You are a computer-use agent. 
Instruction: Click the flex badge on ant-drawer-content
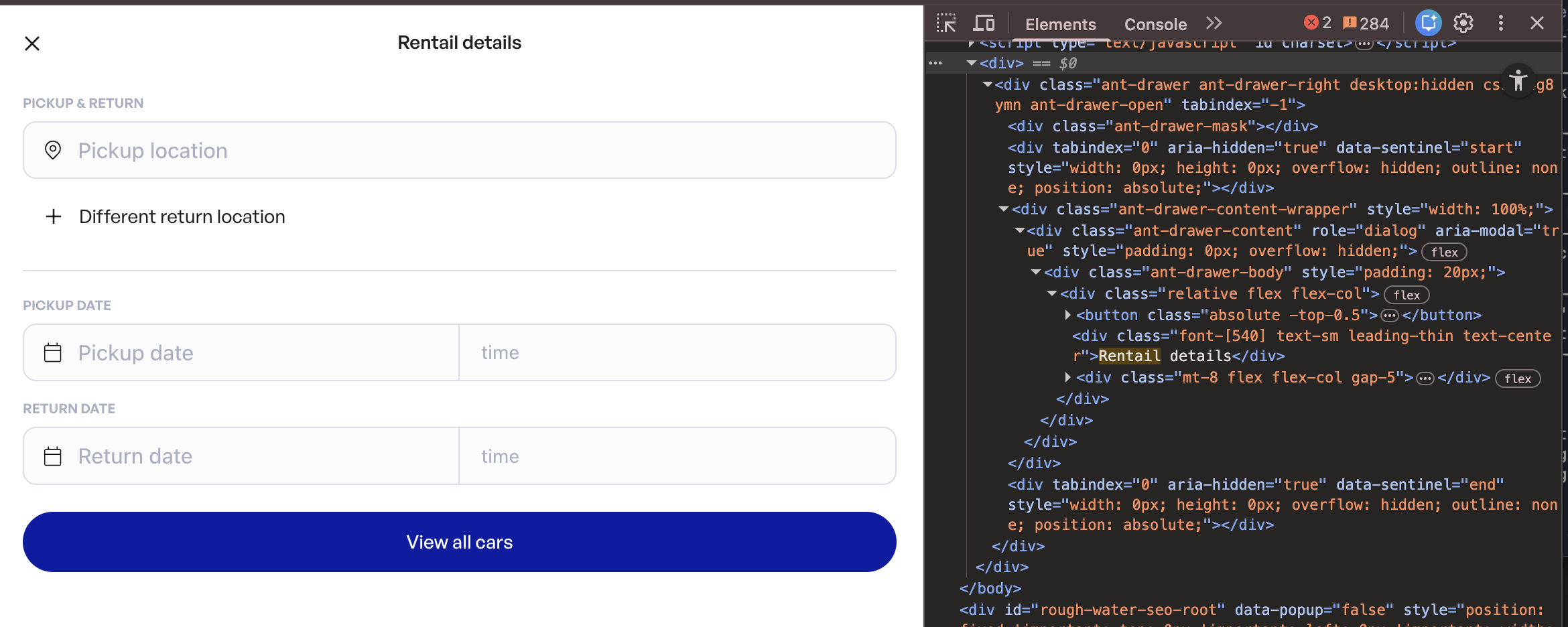point(1444,252)
